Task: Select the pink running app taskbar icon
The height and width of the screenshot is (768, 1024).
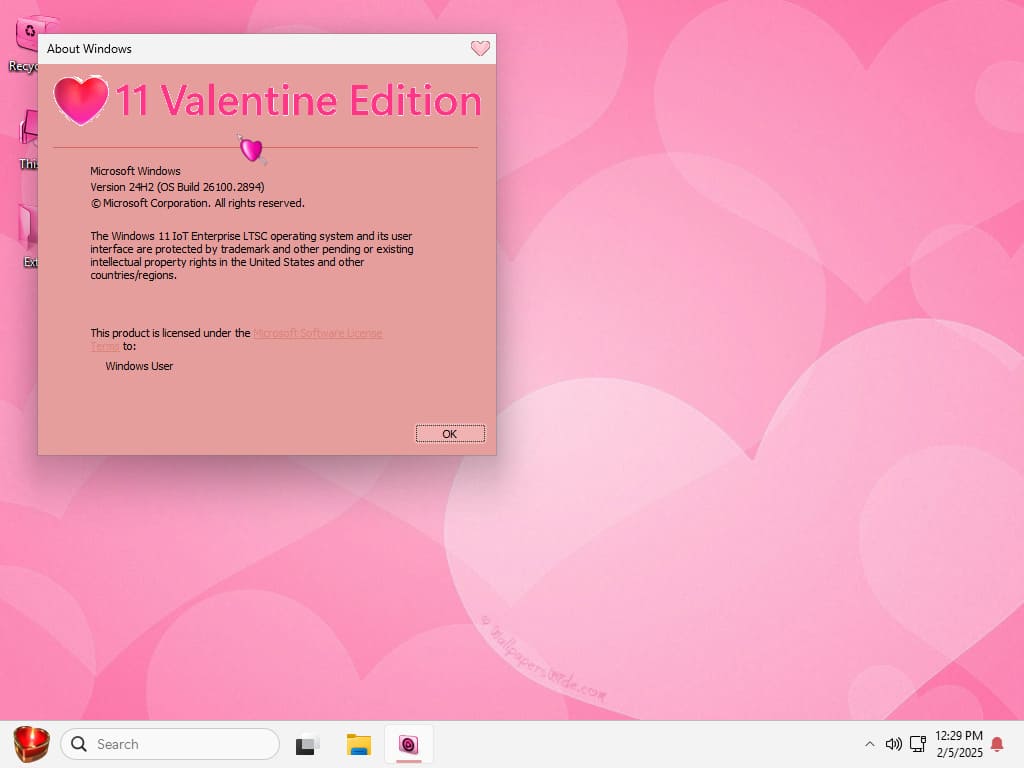Action: click(409, 744)
